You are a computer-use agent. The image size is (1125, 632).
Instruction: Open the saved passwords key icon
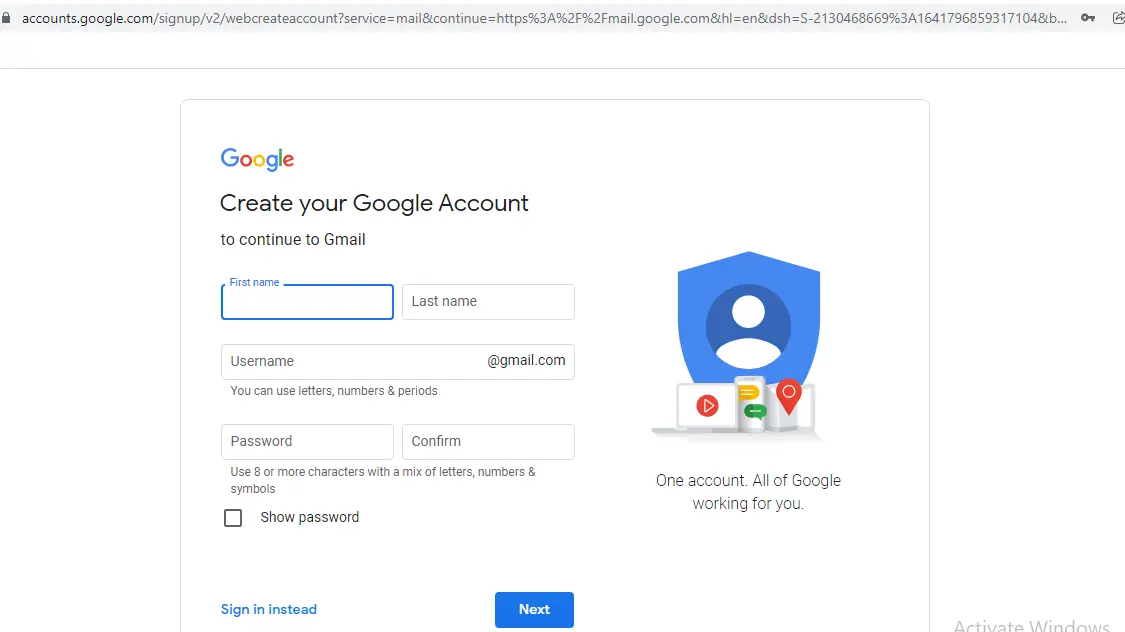pos(1088,18)
